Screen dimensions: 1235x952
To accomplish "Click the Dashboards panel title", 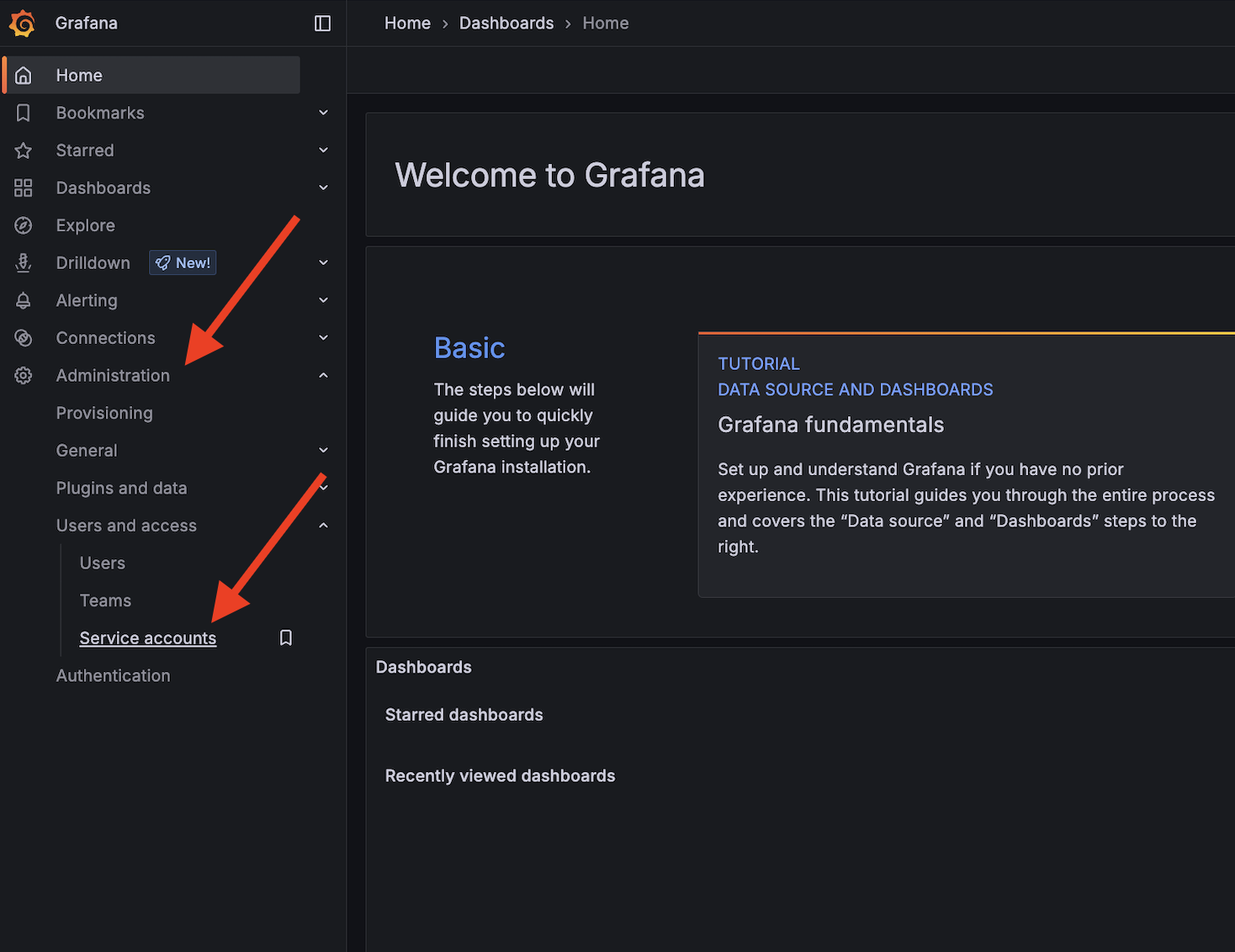I will (423, 667).
